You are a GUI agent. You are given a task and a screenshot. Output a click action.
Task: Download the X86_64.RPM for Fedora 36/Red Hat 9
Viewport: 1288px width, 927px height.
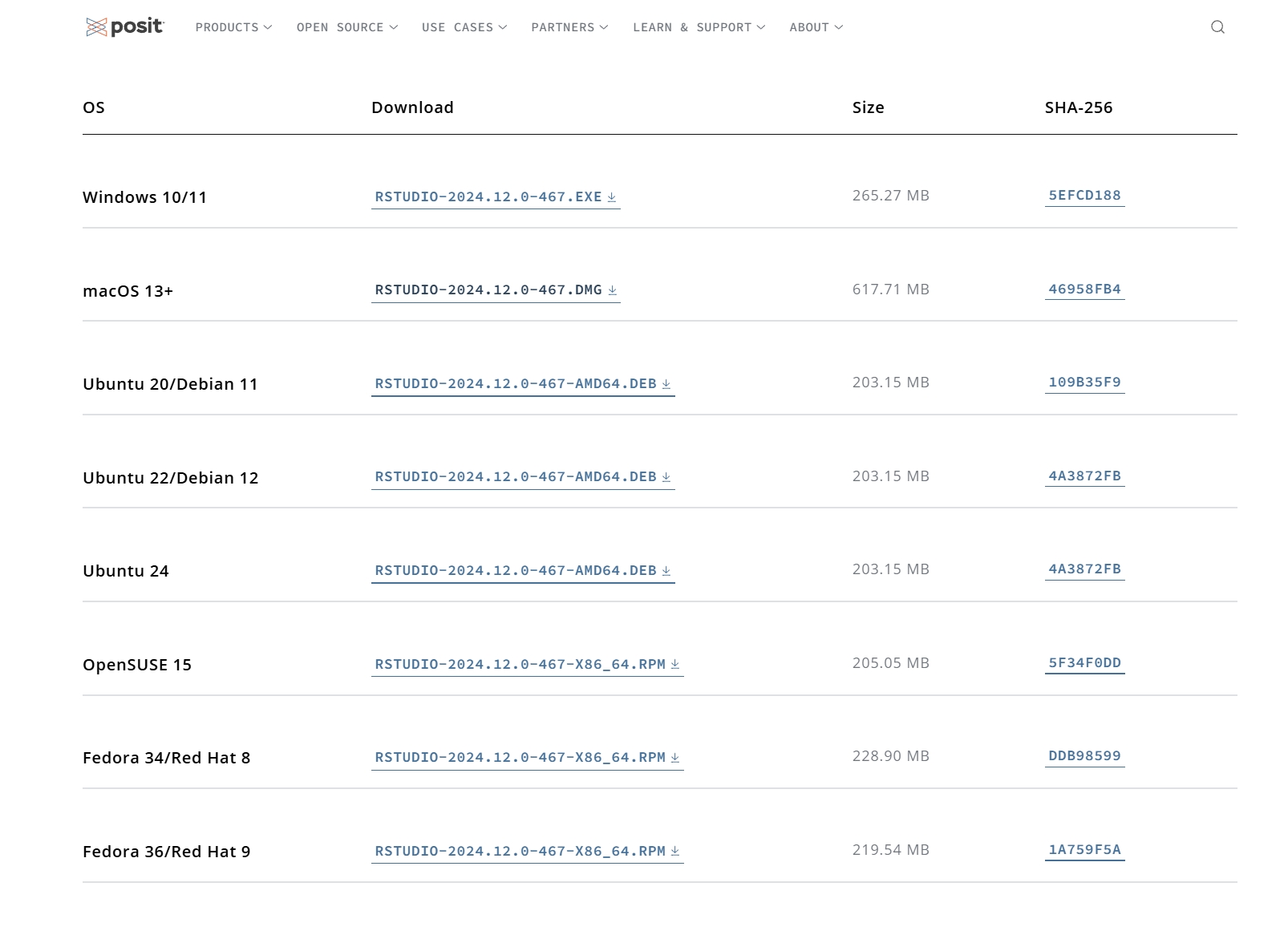pyautogui.click(x=528, y=852)
